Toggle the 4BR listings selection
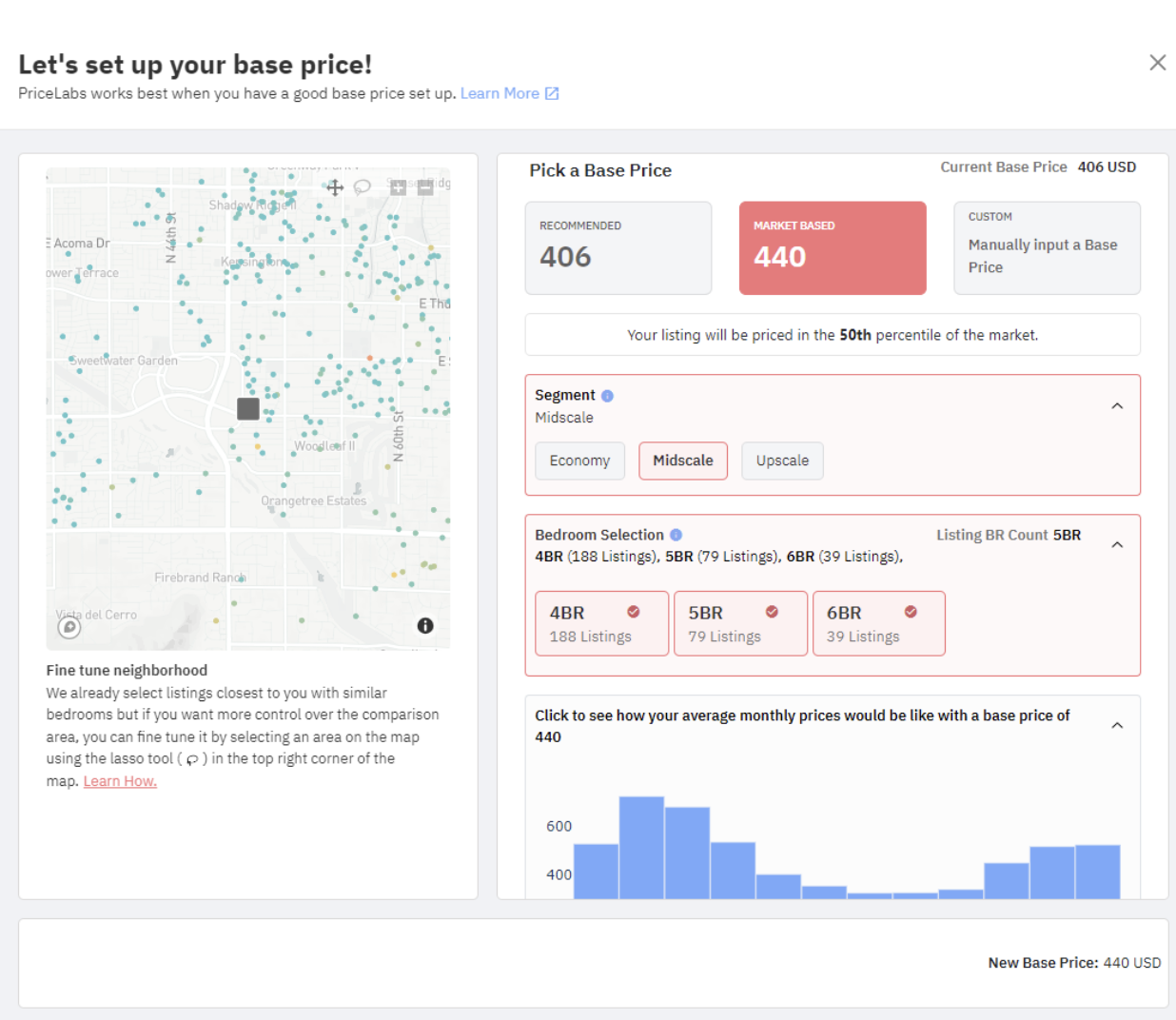 click(x=601, y=623)
